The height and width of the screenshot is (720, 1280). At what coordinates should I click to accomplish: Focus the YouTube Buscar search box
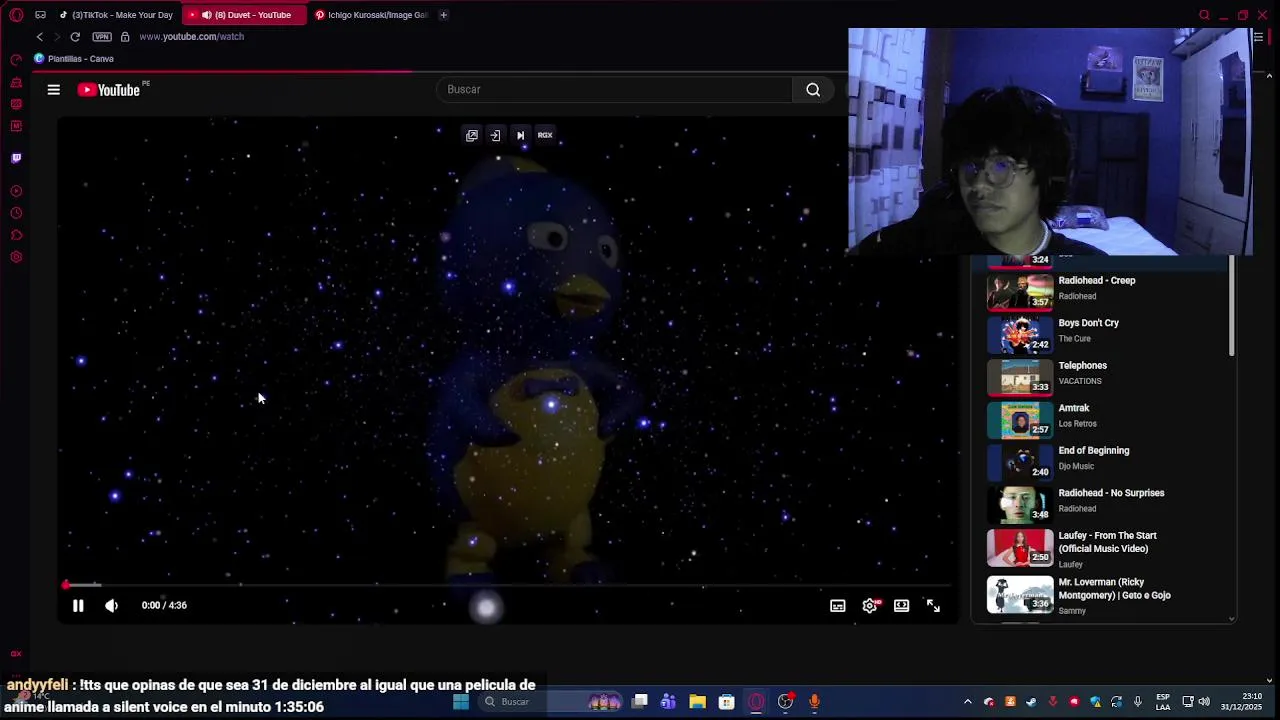pos(614,90)
